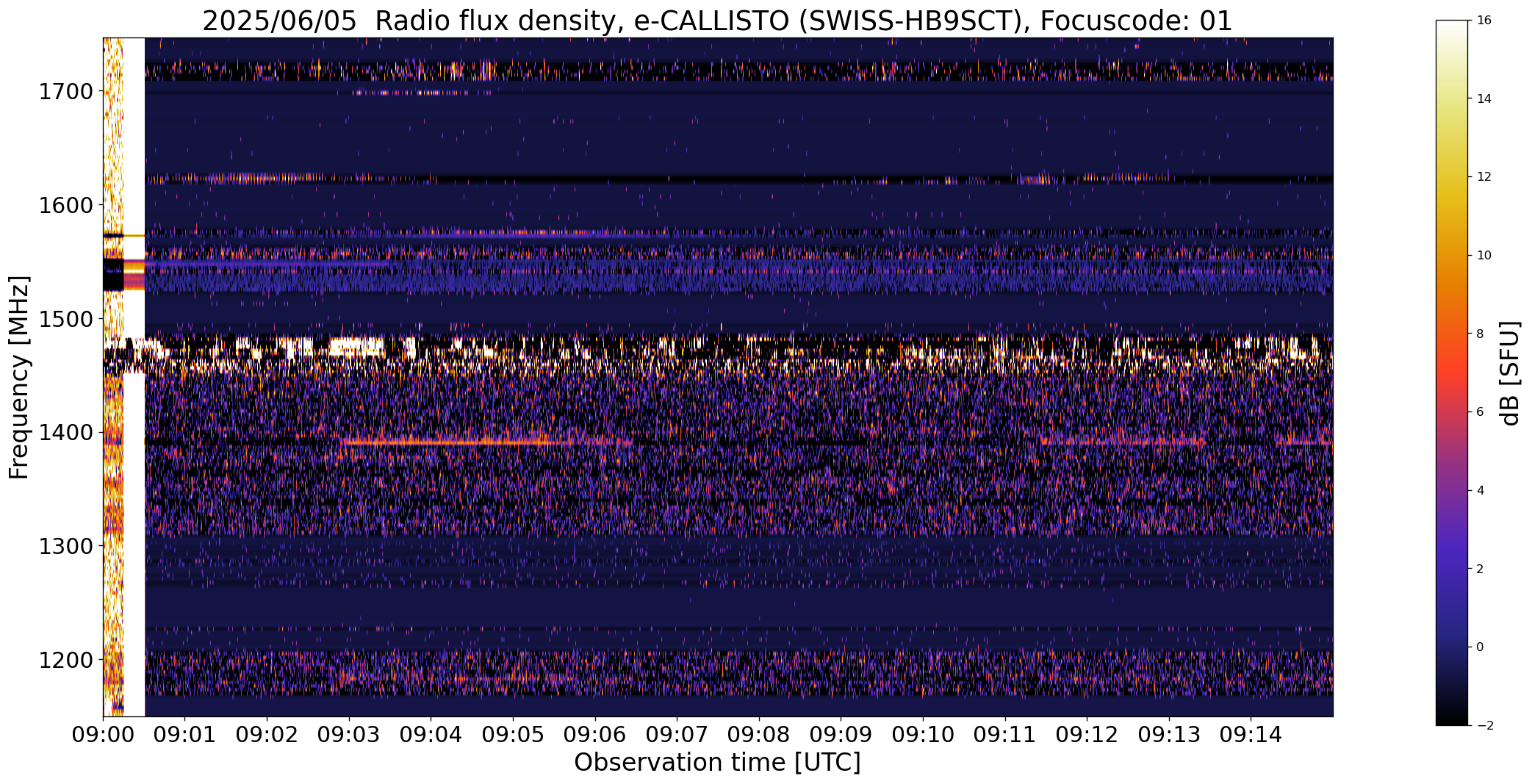Click the 09:12 time tick label
The height and width of the screenshot is (784, 1532).
tap(1087, 735)
